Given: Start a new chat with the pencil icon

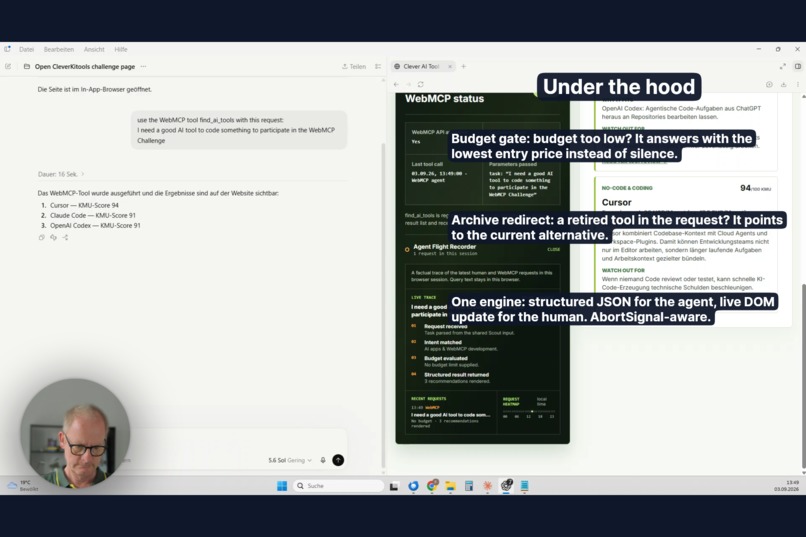Looking at the screenshot, I should pyautogui.click(x=8, y=66).
